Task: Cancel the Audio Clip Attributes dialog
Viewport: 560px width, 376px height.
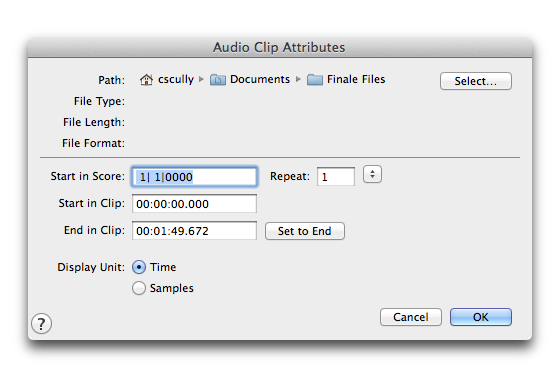Action: (411, 317)
